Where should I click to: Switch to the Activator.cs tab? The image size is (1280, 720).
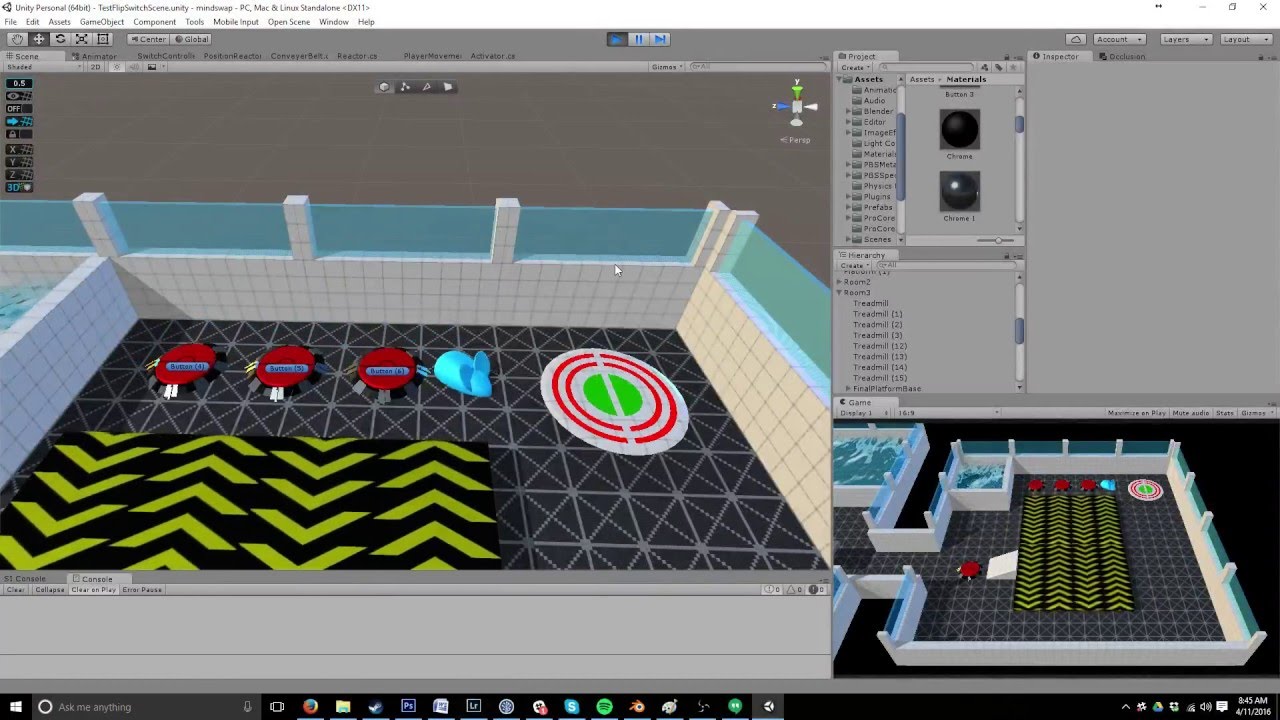click(x=492, y=56)
